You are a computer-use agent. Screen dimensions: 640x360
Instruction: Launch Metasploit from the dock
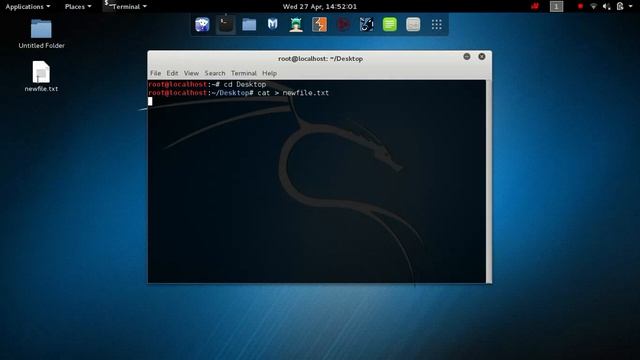pos(272,24)
